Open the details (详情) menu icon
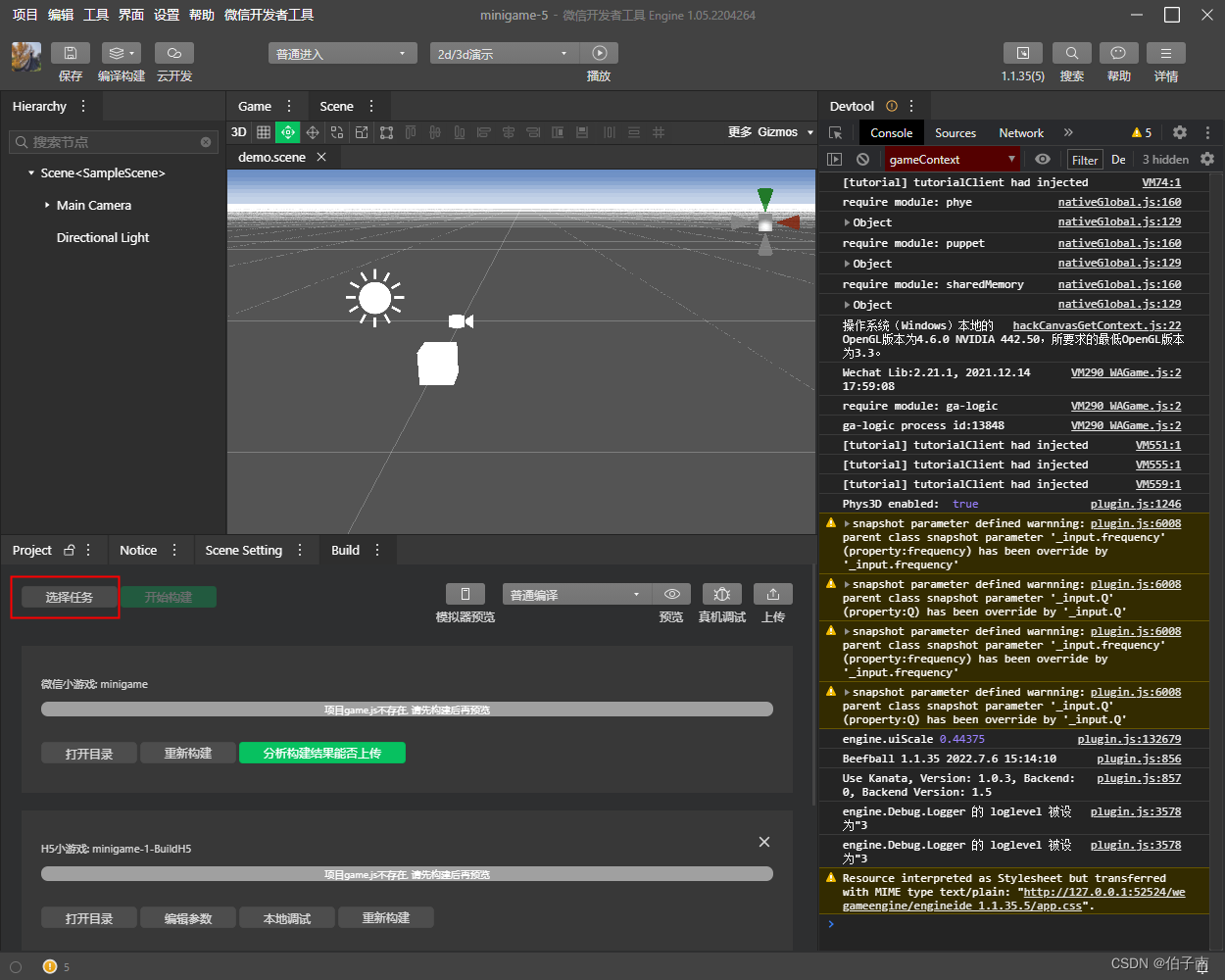 [1166, 53]
